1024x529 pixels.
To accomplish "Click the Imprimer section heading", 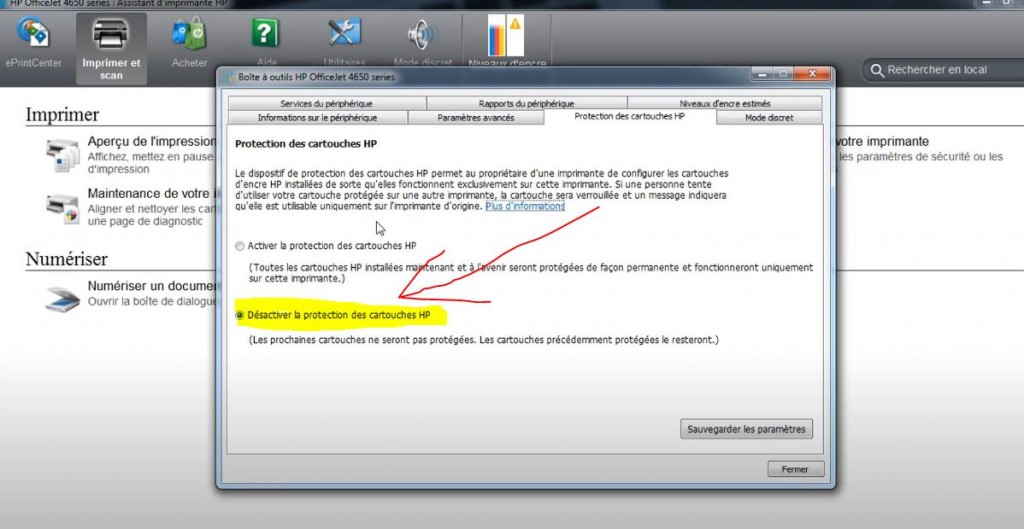I will click(62, 115).
